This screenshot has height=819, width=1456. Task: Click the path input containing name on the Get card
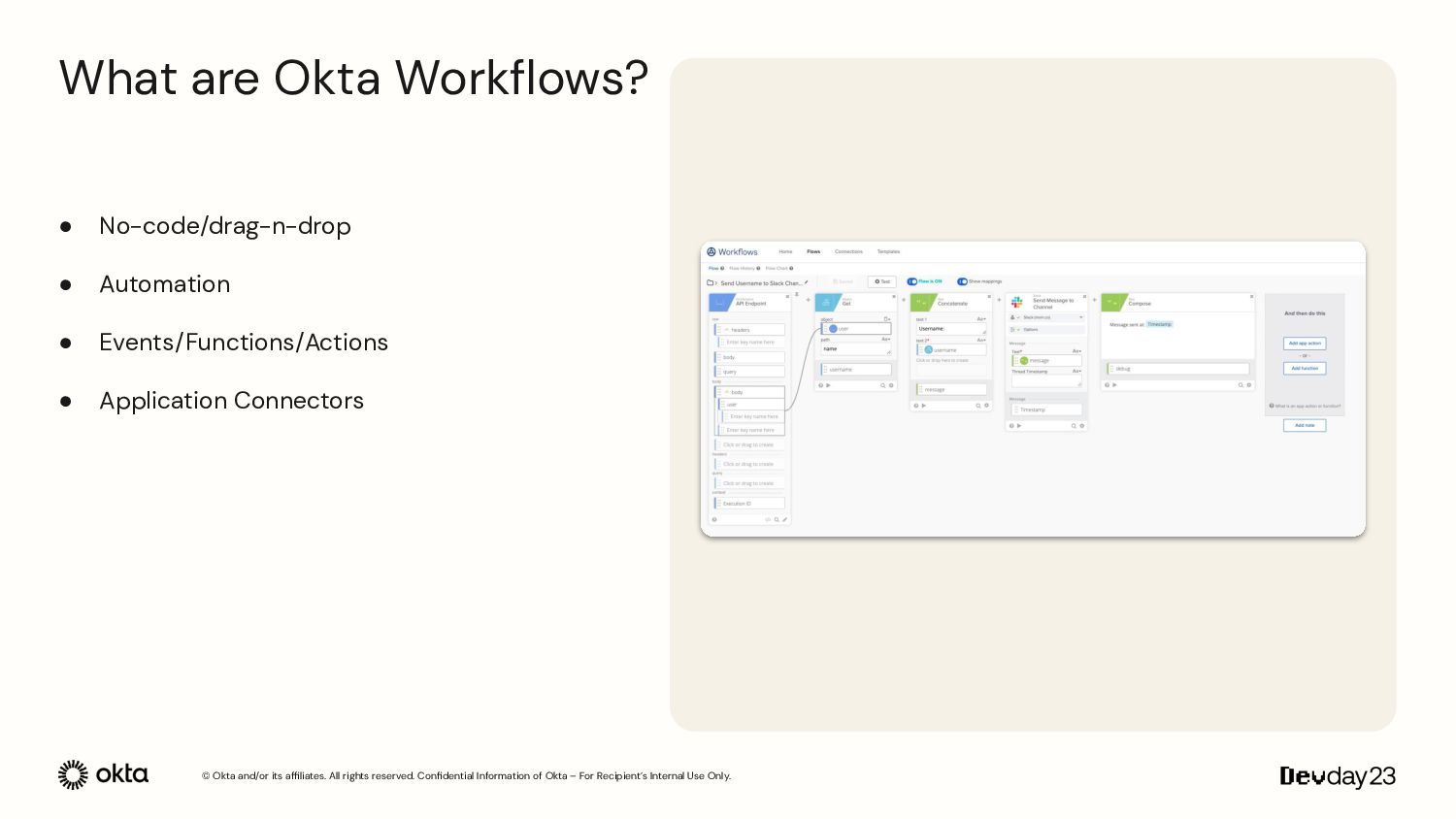pos(855,349)
